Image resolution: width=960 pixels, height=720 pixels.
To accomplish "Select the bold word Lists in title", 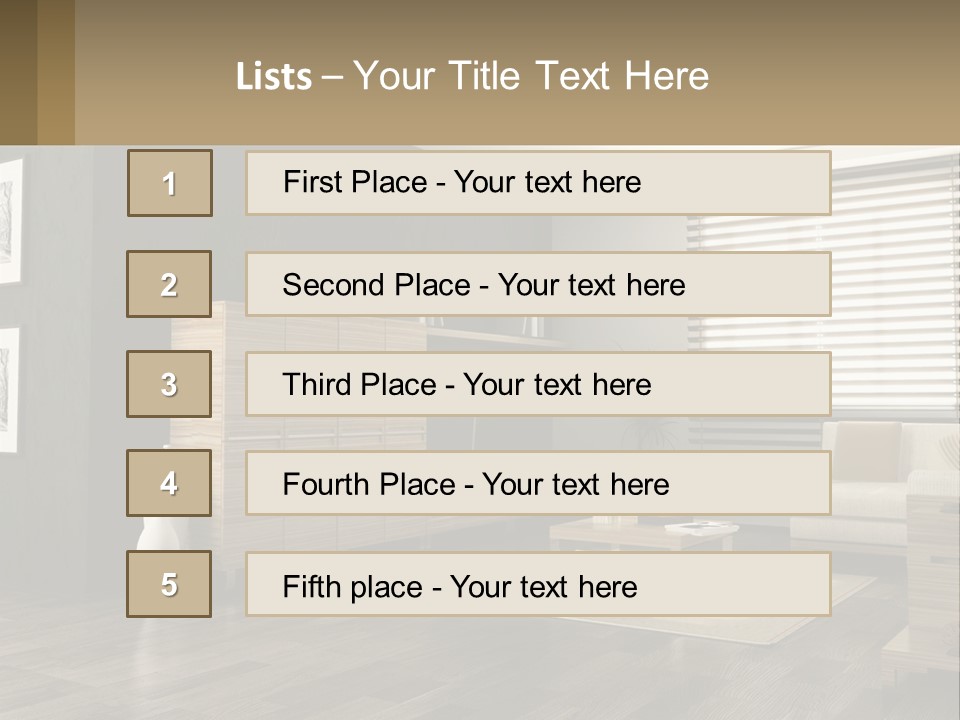I will [273, 77].
